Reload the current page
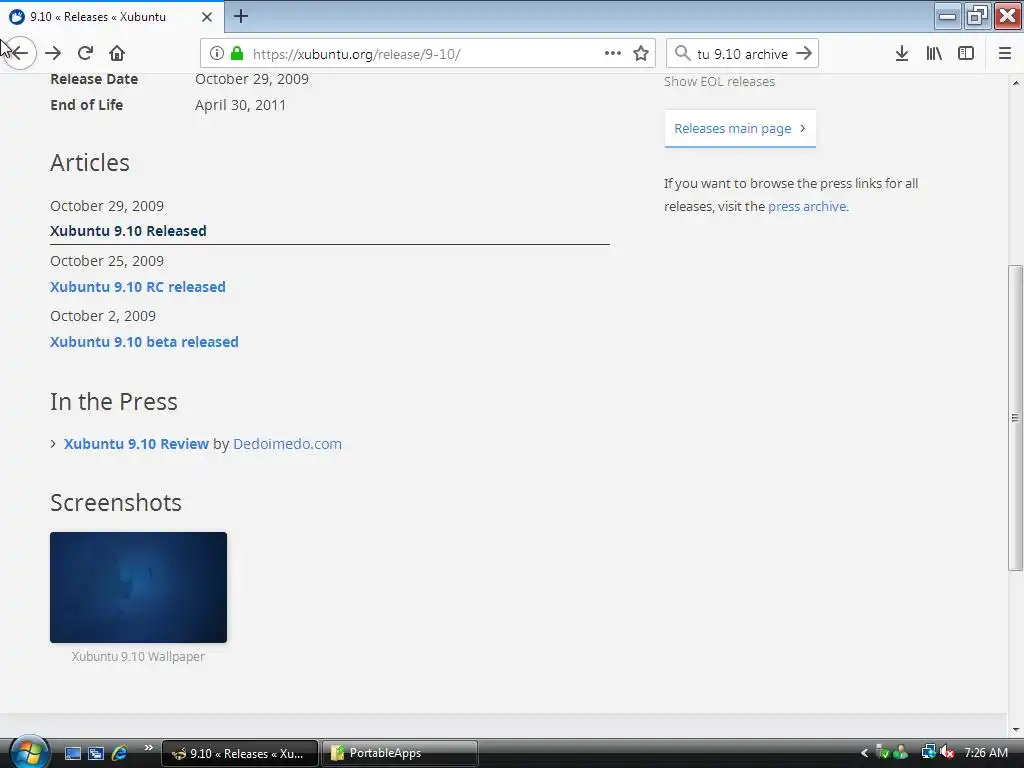The width and height of the screenshot is (1024, 768). (86, 54)
